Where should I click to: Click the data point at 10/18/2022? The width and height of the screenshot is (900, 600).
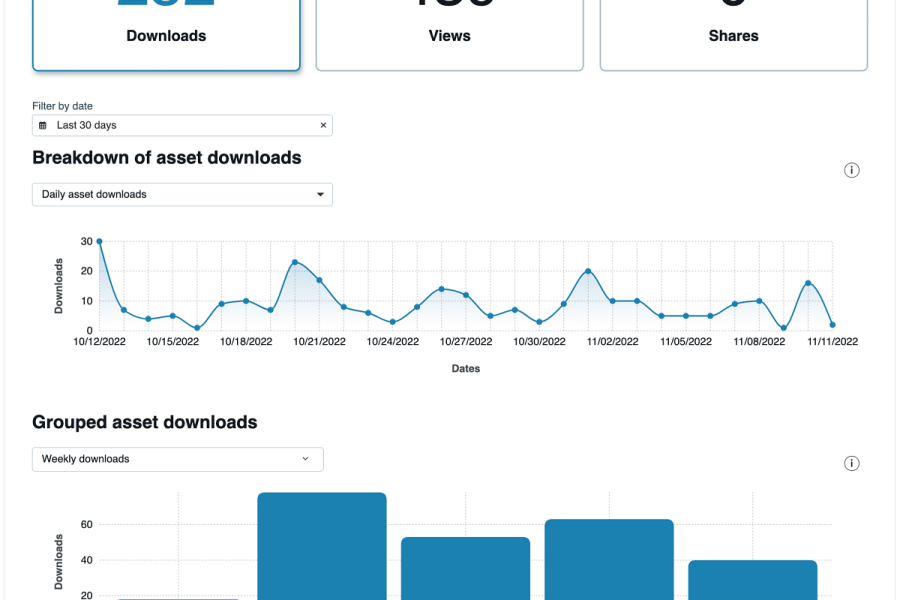[246, 301]
